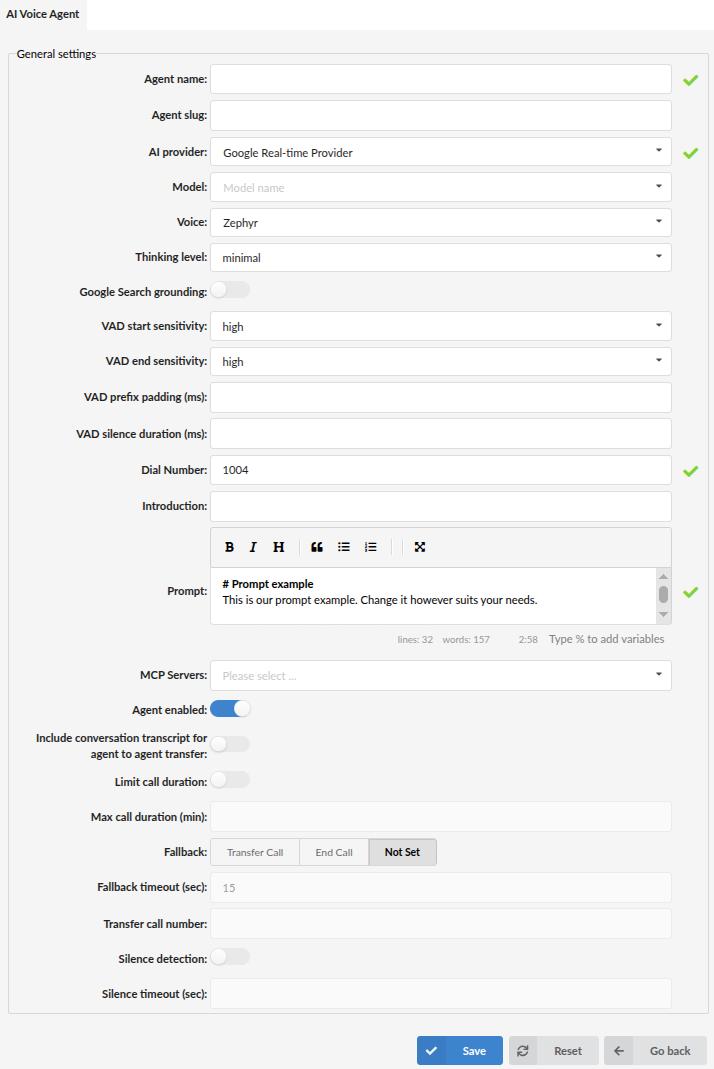Viewport: 714px width, 1069px height.
Task: Click the Dial Number field with 1004
Action: click(441, 470)
